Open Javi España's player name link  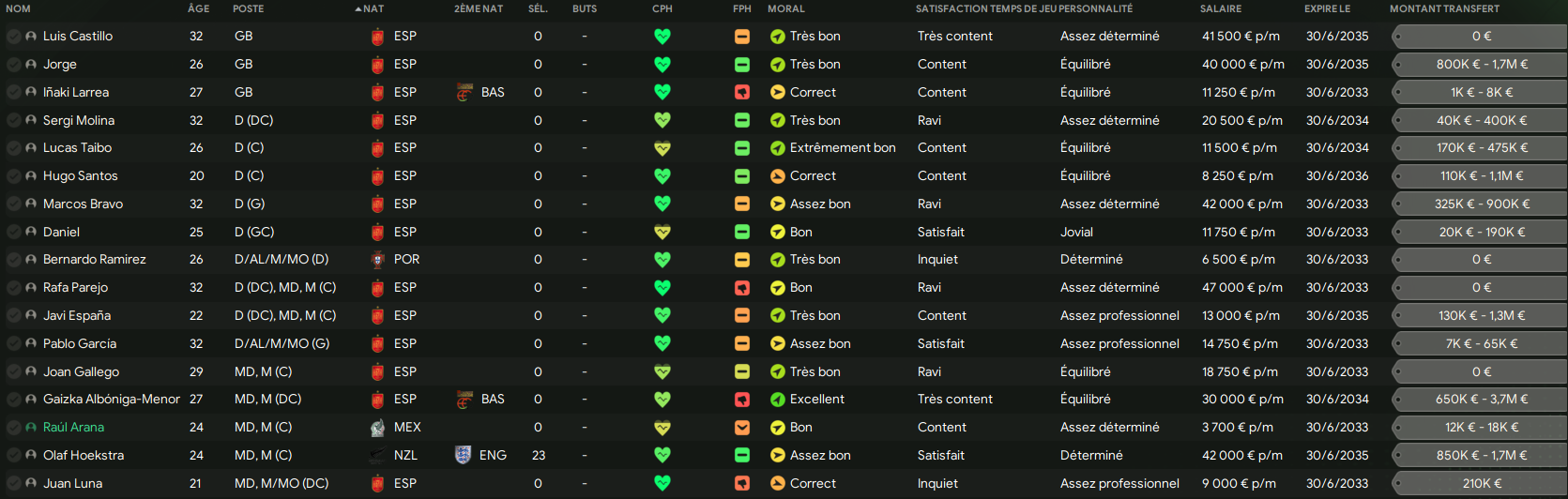click(x=77, y=316)
